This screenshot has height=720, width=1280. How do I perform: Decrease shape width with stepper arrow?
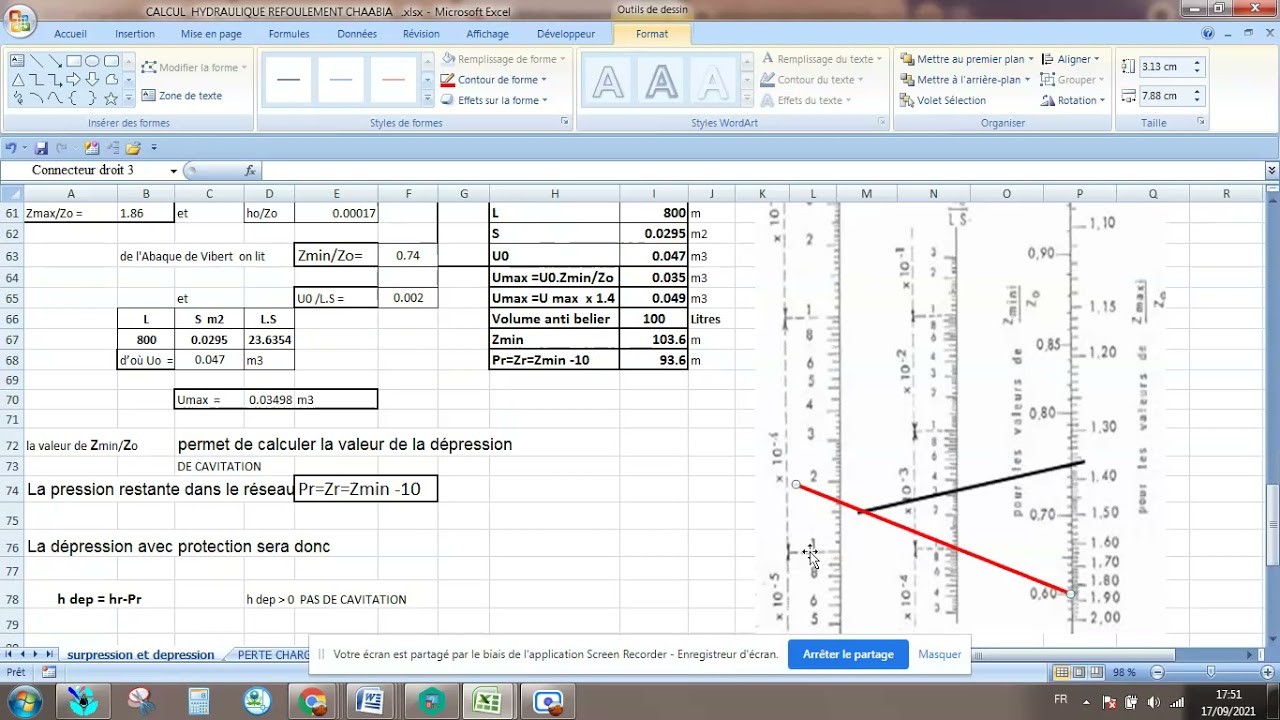click(x=1197, y=101)
